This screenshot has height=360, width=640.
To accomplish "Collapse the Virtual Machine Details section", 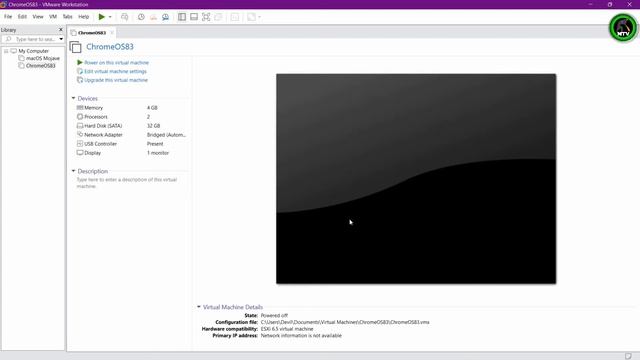I will [199, 307].
